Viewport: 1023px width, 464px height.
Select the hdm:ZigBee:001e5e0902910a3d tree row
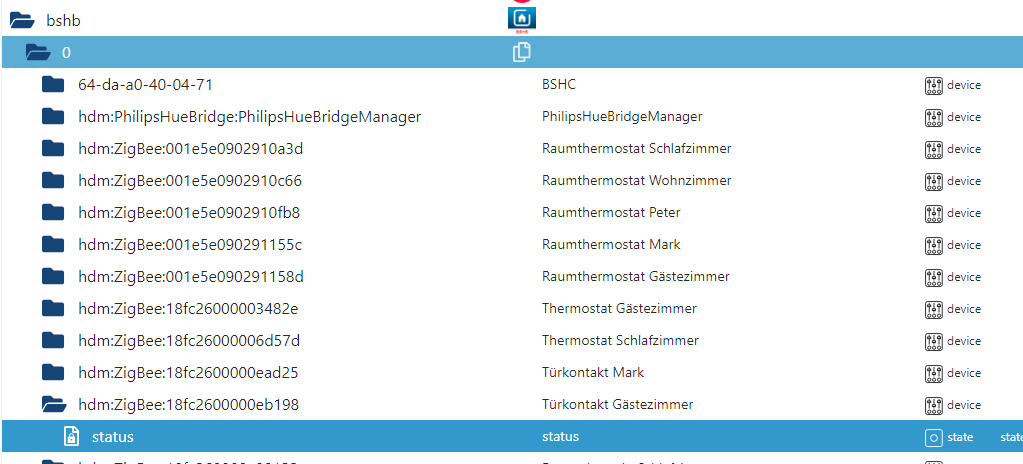pyautogui.click(x=190, y=149)
